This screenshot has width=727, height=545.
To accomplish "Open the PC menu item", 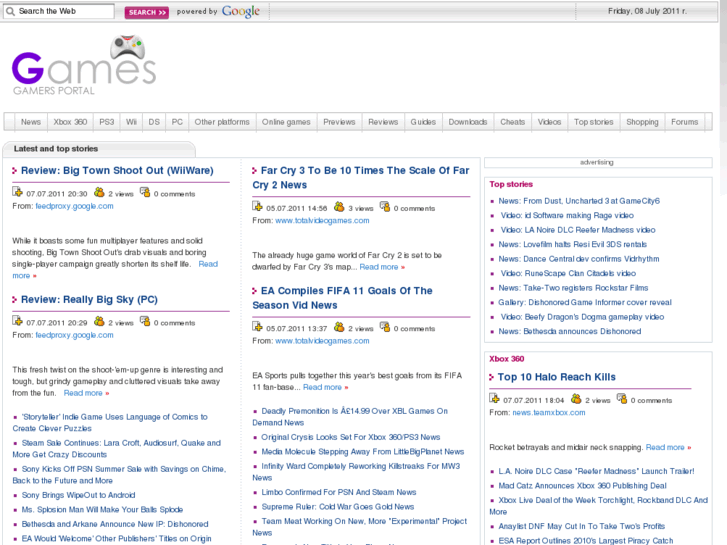I will 177,122.
